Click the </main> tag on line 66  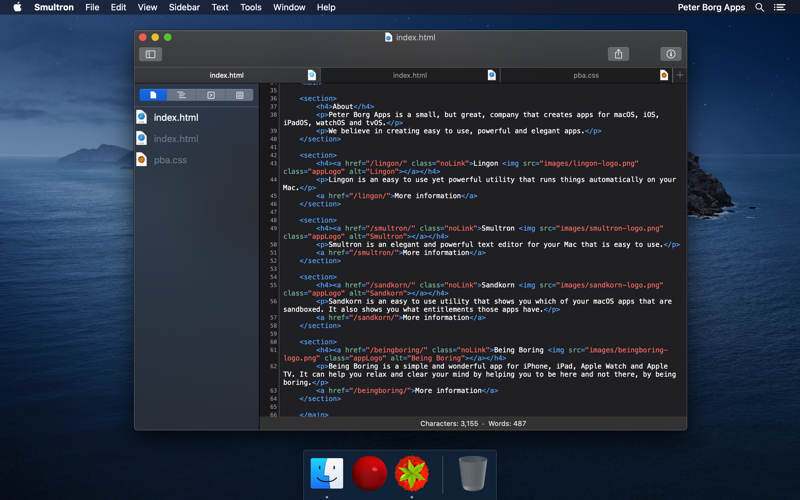pyautogui.click(x=314, y=414)
